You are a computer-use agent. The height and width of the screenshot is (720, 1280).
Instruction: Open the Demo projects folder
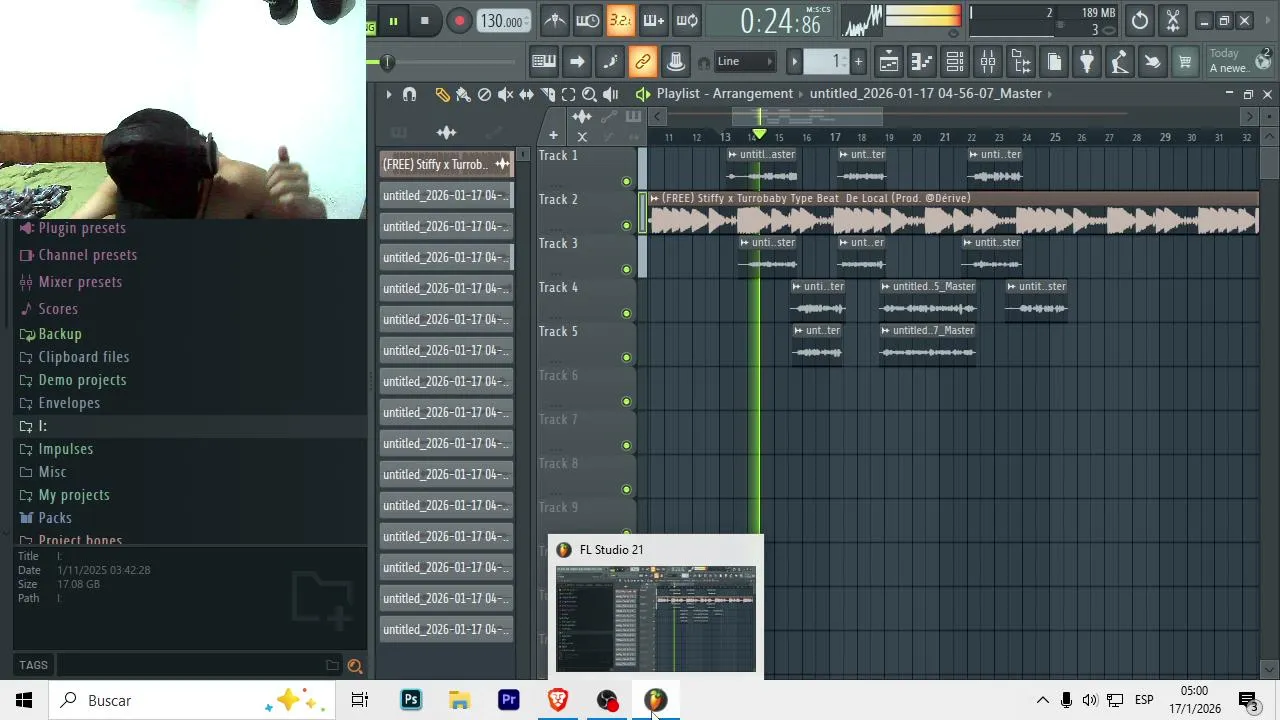pyautogui.click(x=82, y=380)
